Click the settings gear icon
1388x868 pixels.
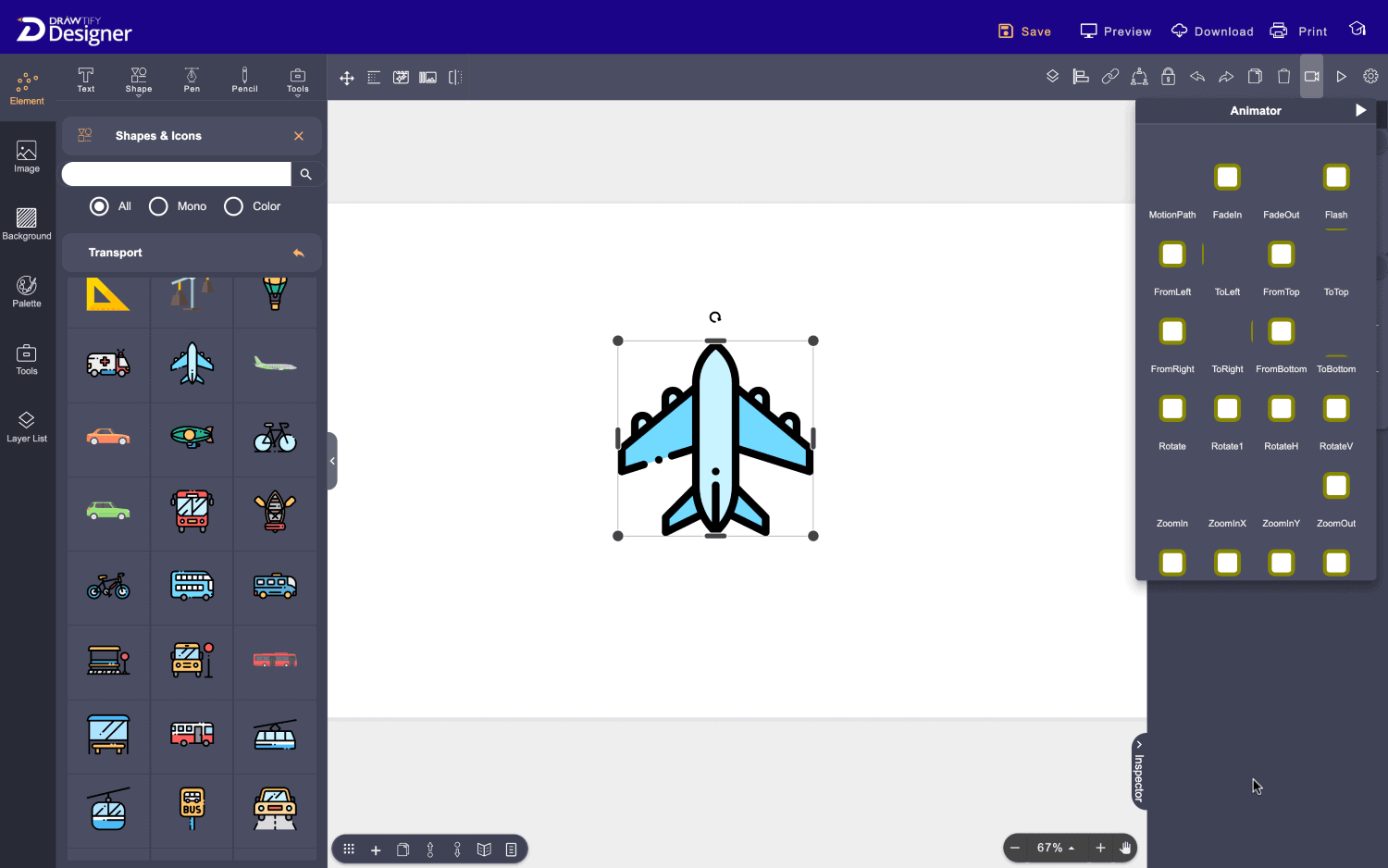tap(1370, 77)
